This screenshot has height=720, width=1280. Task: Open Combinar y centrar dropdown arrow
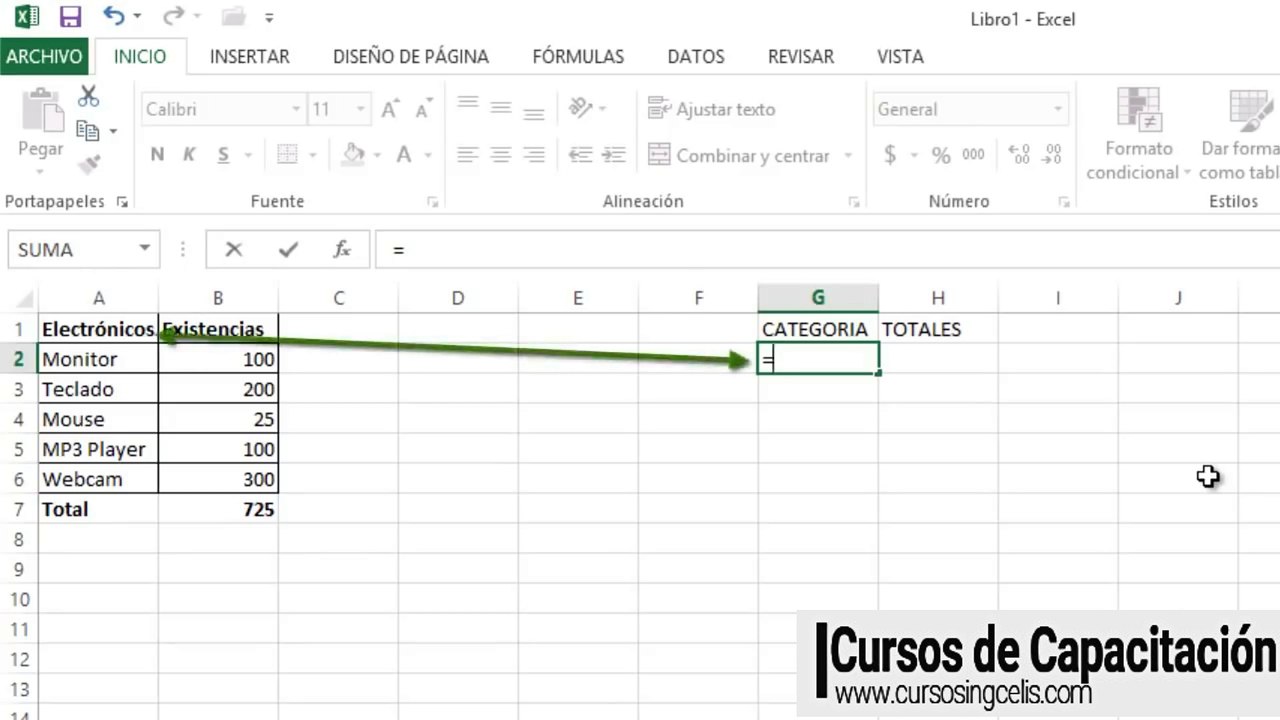point(848,155)
